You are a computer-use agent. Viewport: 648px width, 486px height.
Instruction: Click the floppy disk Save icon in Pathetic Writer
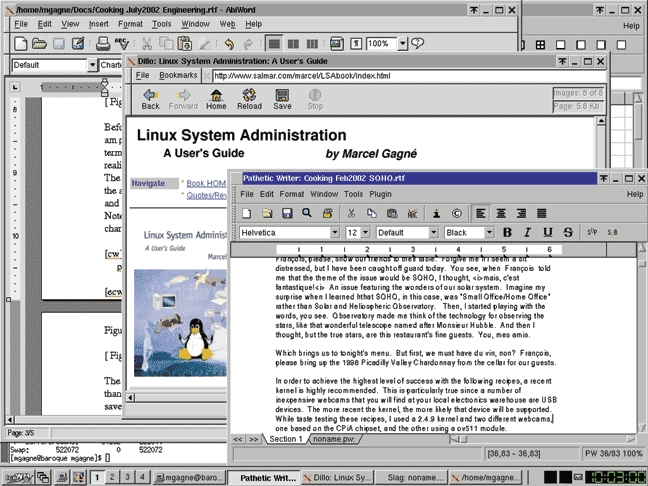286,213
